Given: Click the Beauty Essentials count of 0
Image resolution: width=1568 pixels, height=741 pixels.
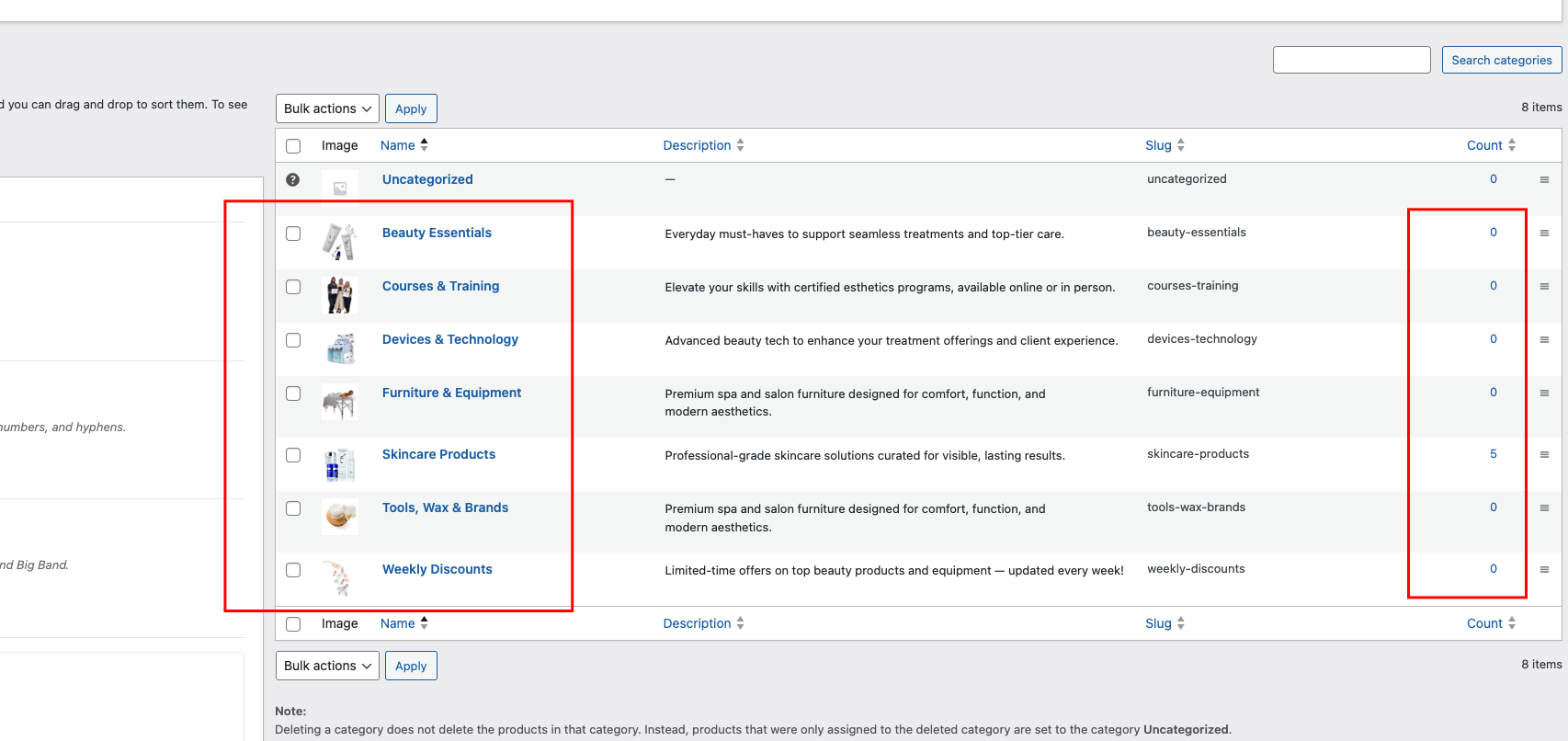Looking at the screenshot, I should click(1494, 233).
